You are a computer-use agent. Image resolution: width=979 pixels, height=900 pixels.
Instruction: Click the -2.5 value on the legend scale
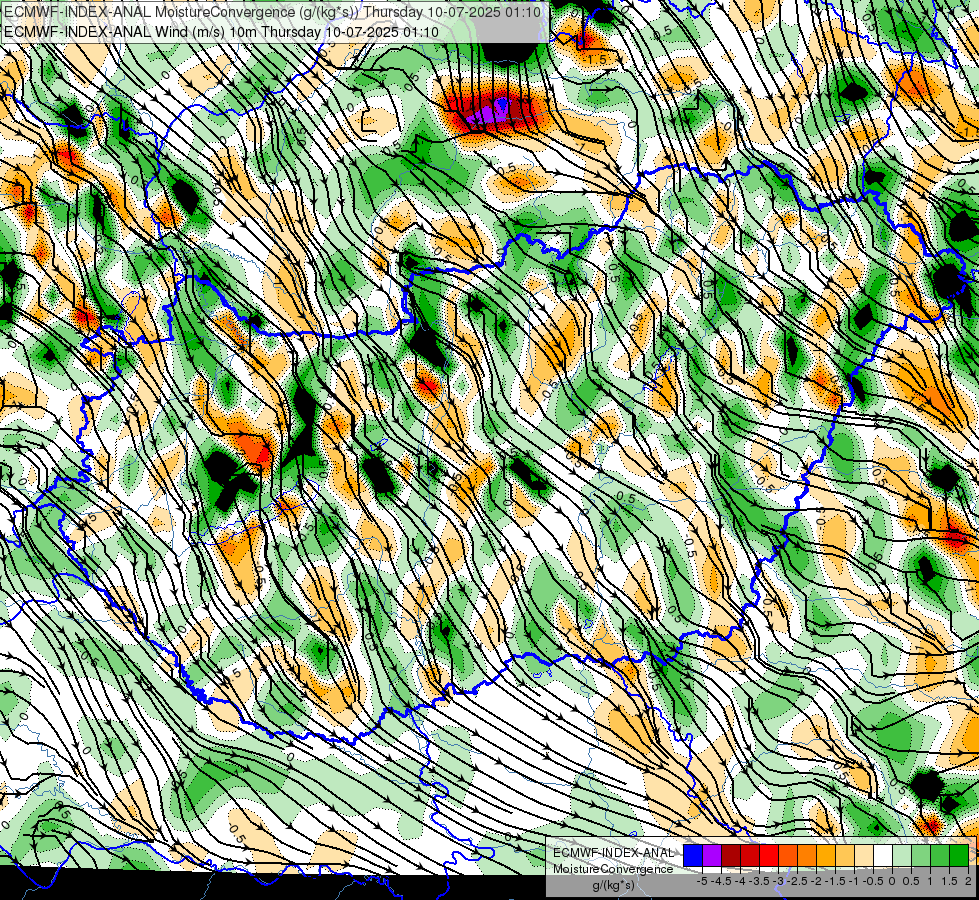coord(797,881)
